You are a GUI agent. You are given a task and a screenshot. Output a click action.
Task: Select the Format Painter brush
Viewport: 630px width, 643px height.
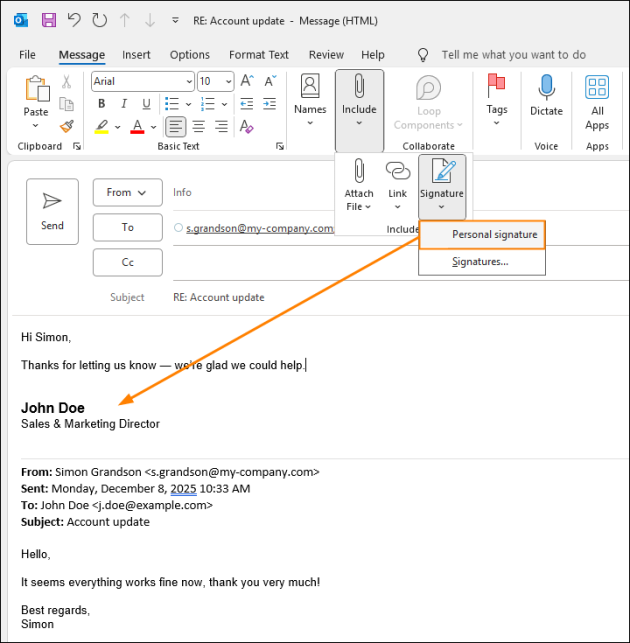(x=66, y=126)
